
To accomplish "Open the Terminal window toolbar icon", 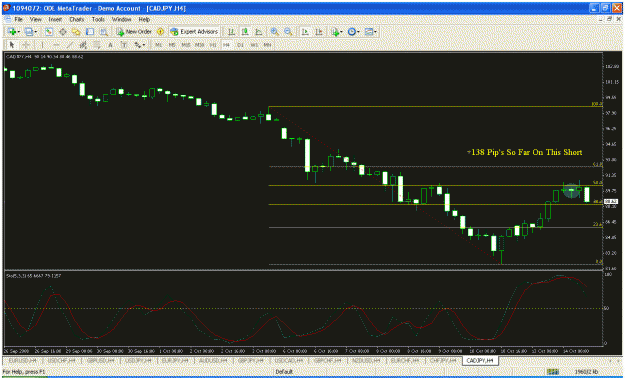I will [90, 32].
